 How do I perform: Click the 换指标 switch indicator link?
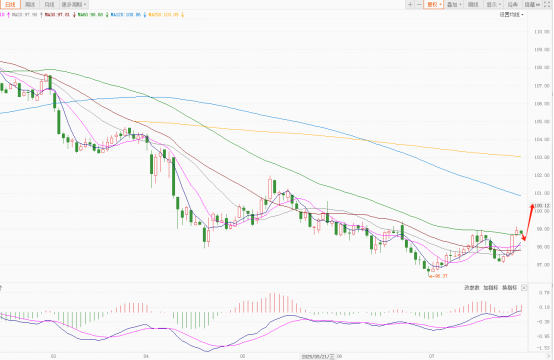click(x=509, y=288)
